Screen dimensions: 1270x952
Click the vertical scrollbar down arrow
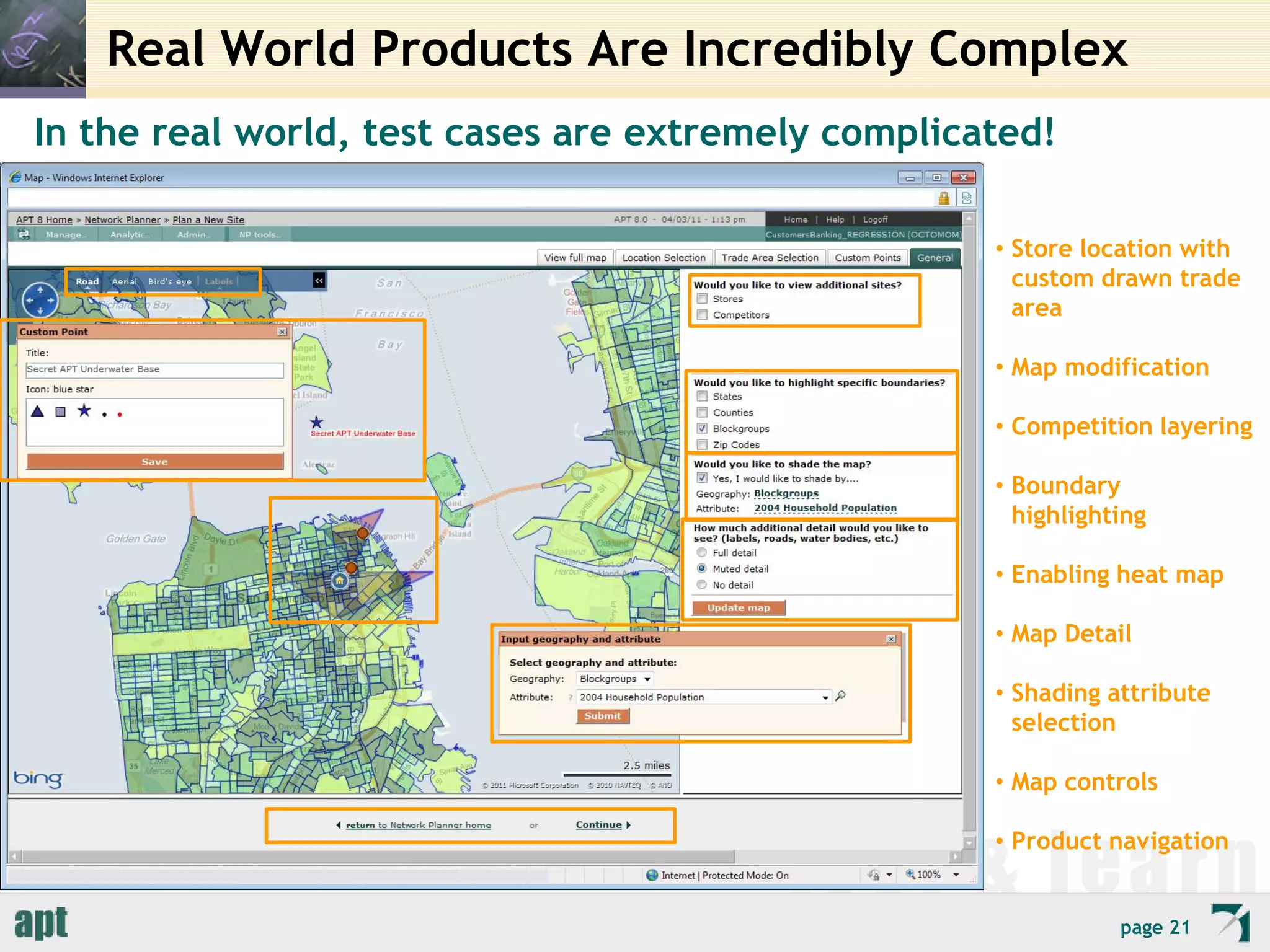coord(969,842)
